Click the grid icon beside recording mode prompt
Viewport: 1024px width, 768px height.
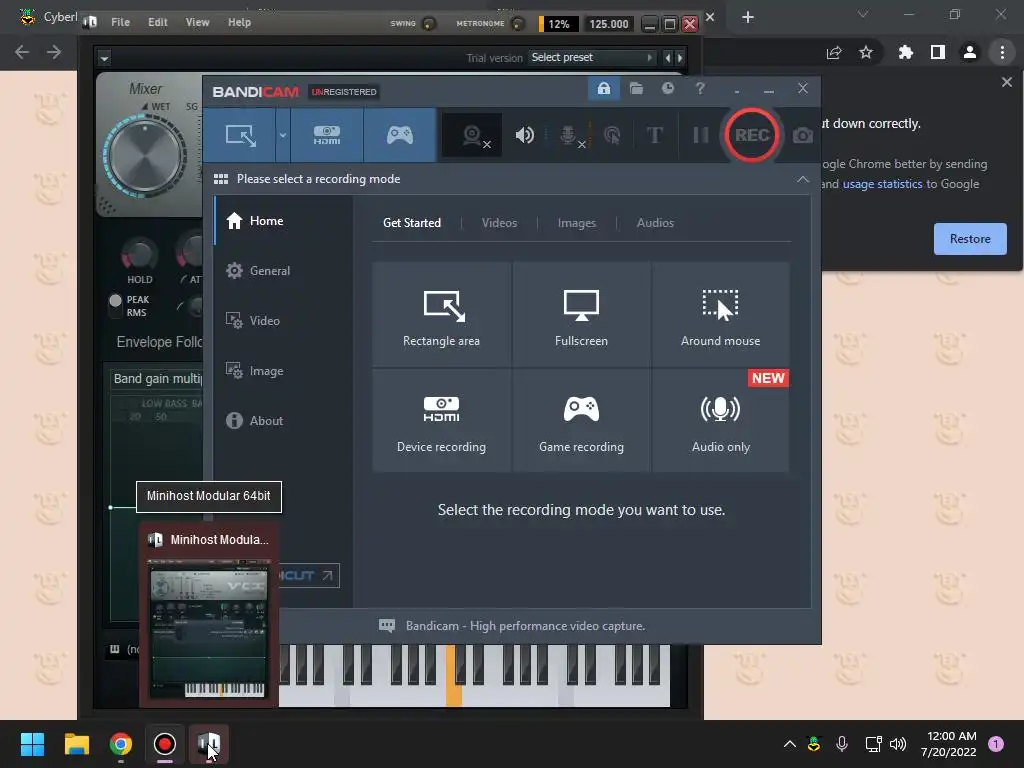coord(221,179)
